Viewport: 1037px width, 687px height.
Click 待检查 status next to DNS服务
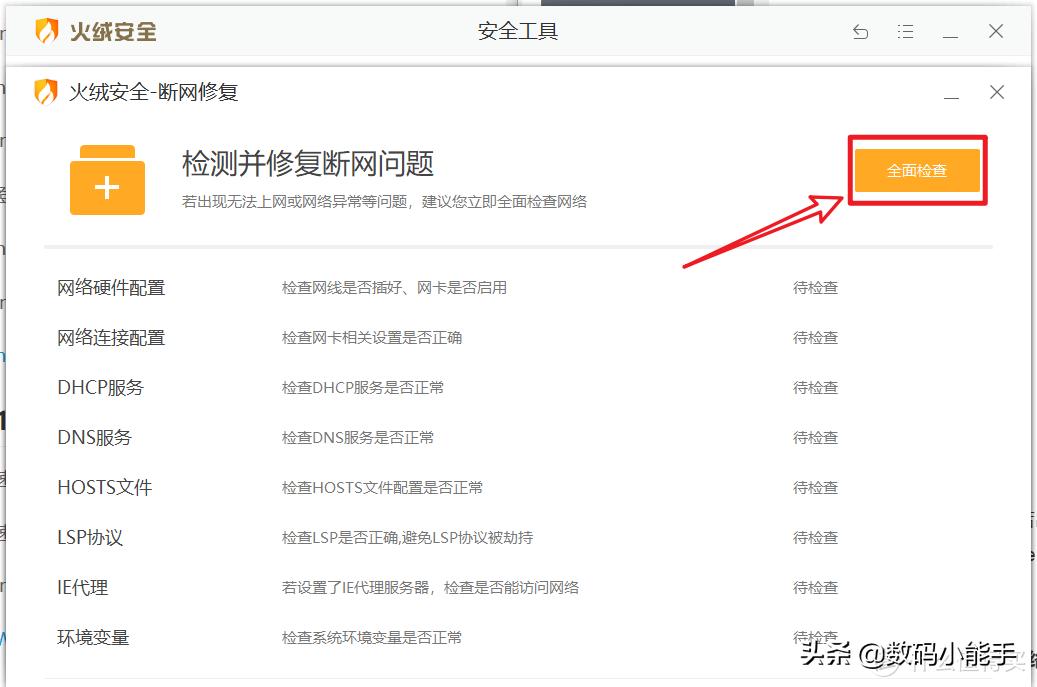pyautogui.click(x=815, y=437)
